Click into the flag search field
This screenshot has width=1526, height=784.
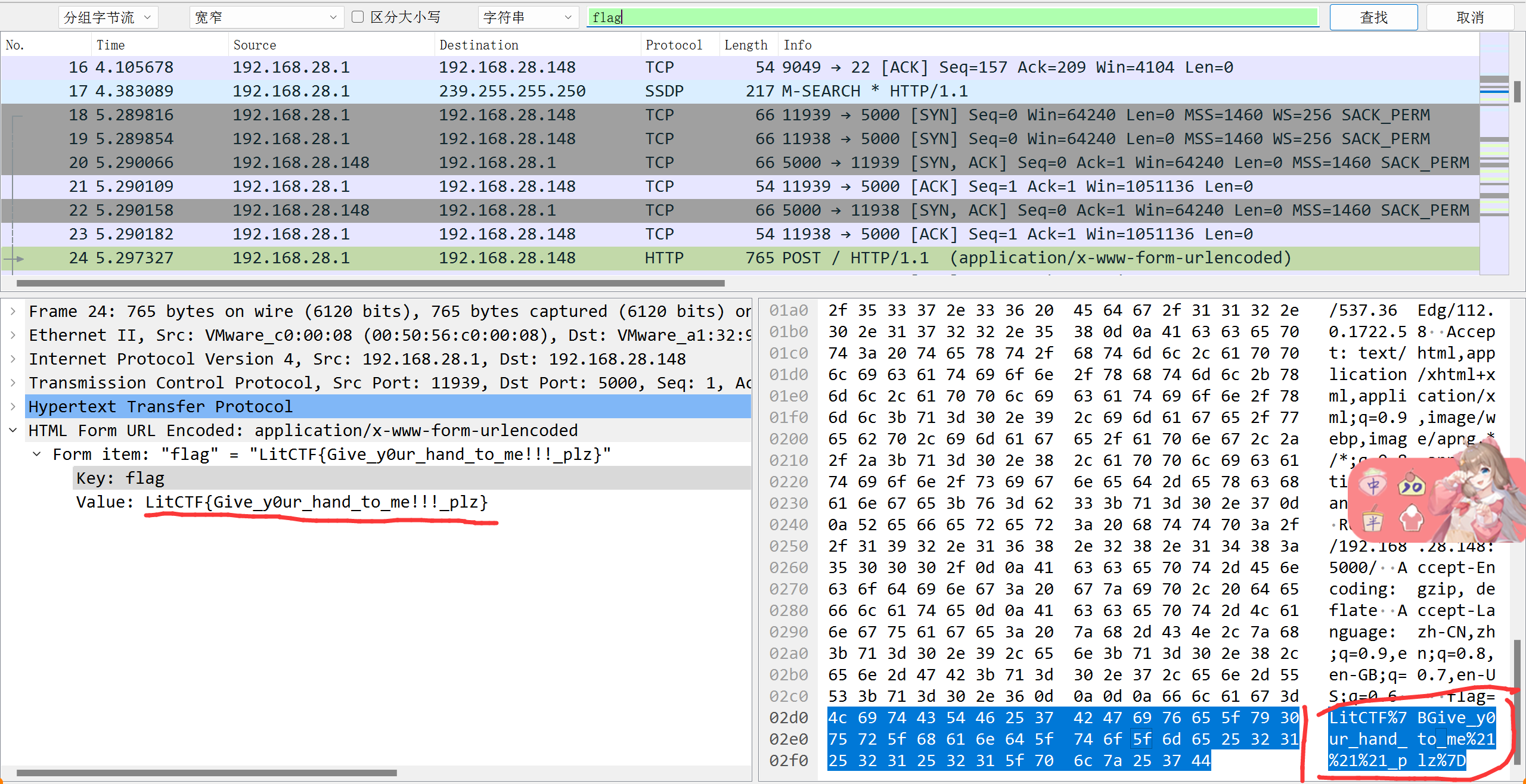tap(954, 17)
